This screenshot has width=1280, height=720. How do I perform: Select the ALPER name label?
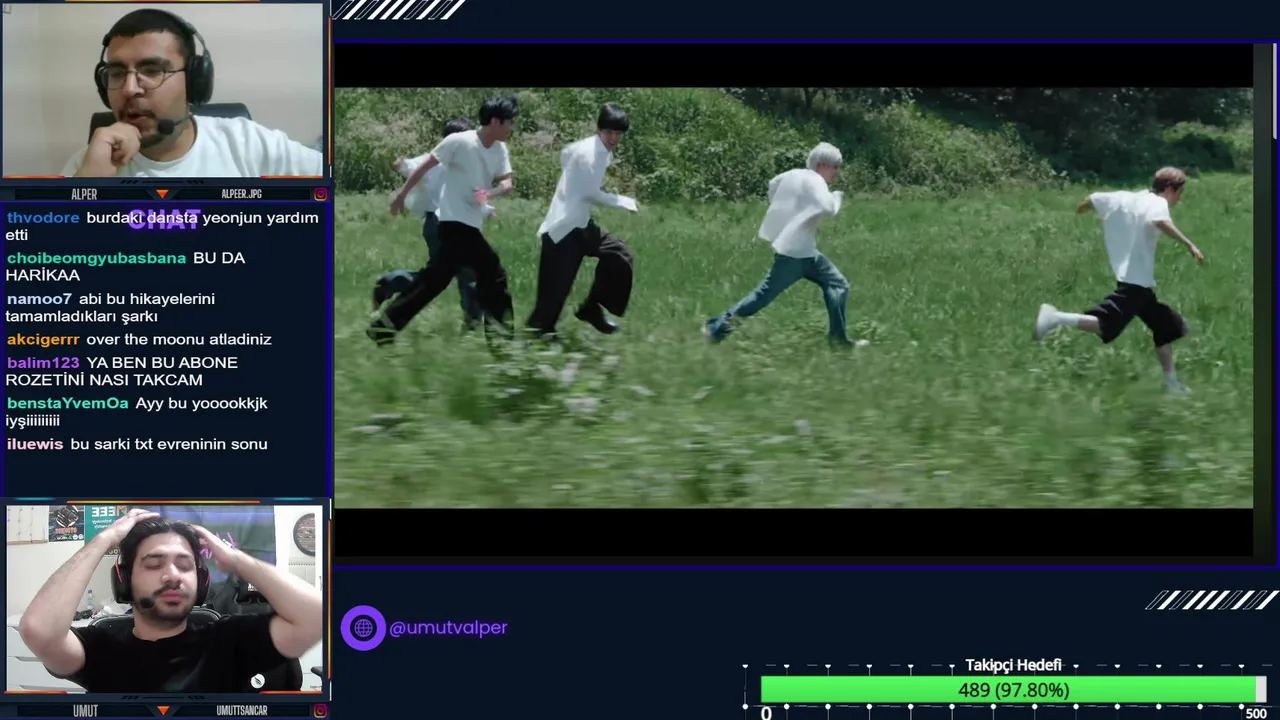click(84, 194)
